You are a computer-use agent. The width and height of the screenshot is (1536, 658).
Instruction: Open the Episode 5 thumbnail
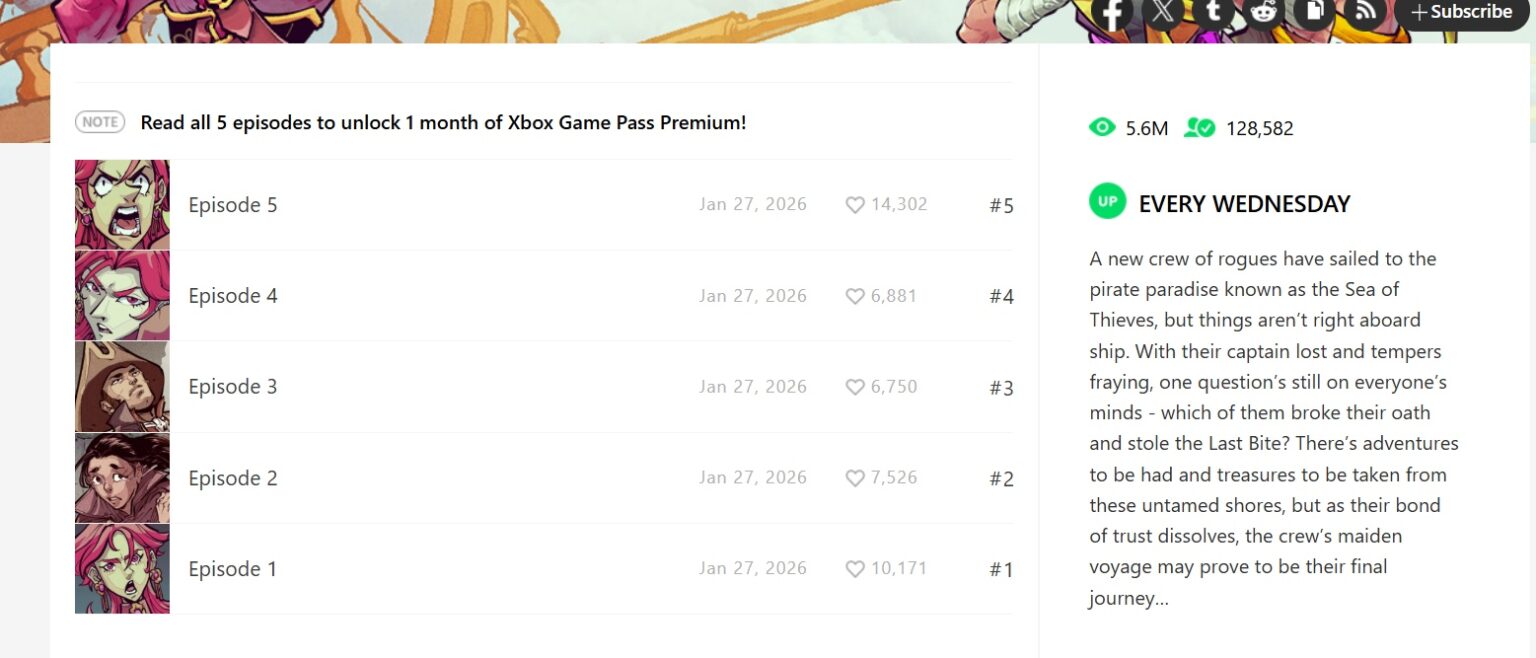coord(122,205)
